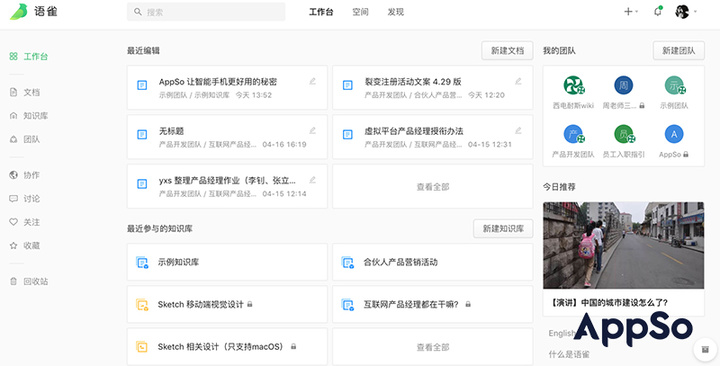Open the 员工入职指引 team avatar

pyautogui.click(x=624, y=134)
